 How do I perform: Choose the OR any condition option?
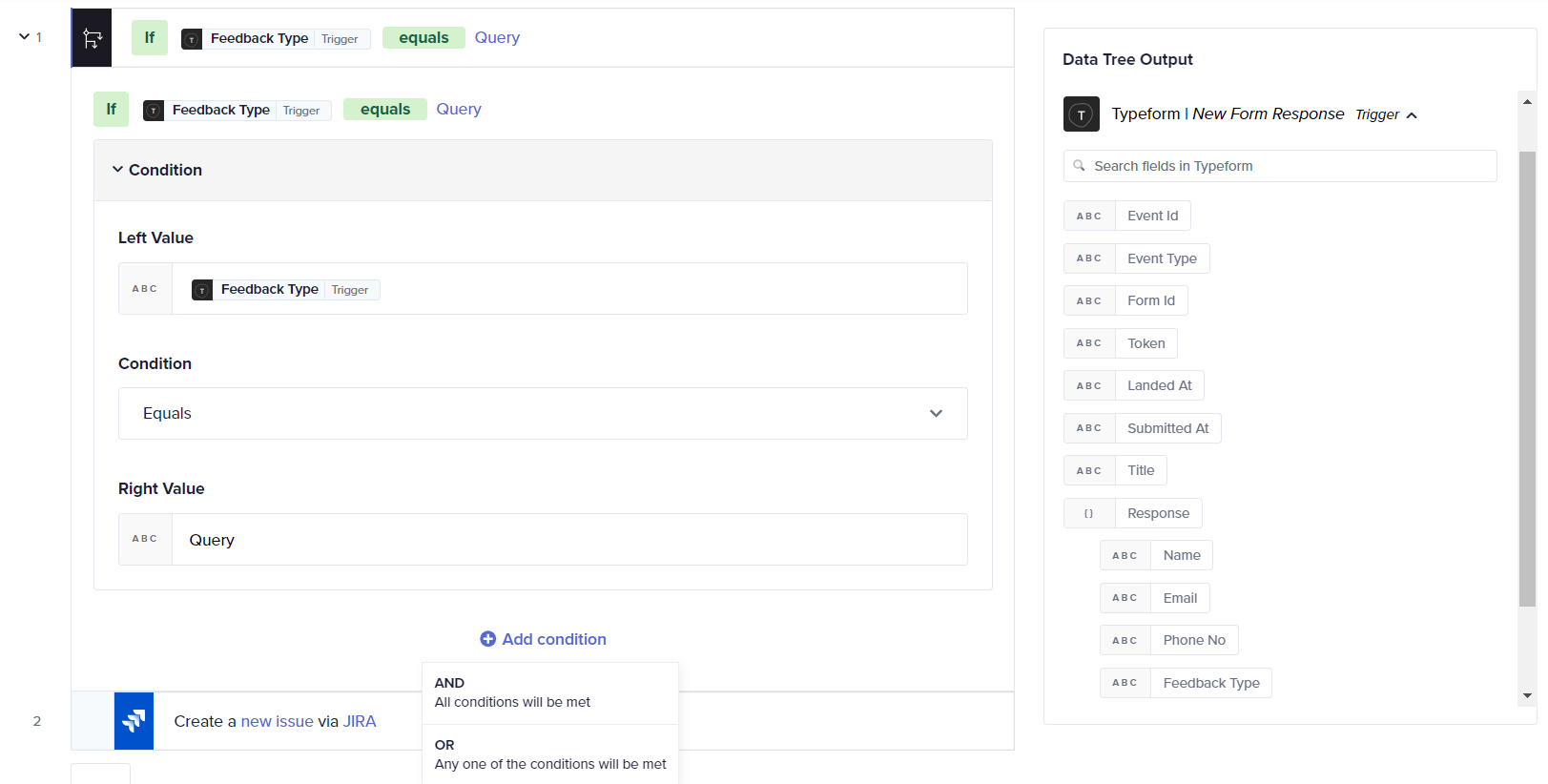pos(550,754)
